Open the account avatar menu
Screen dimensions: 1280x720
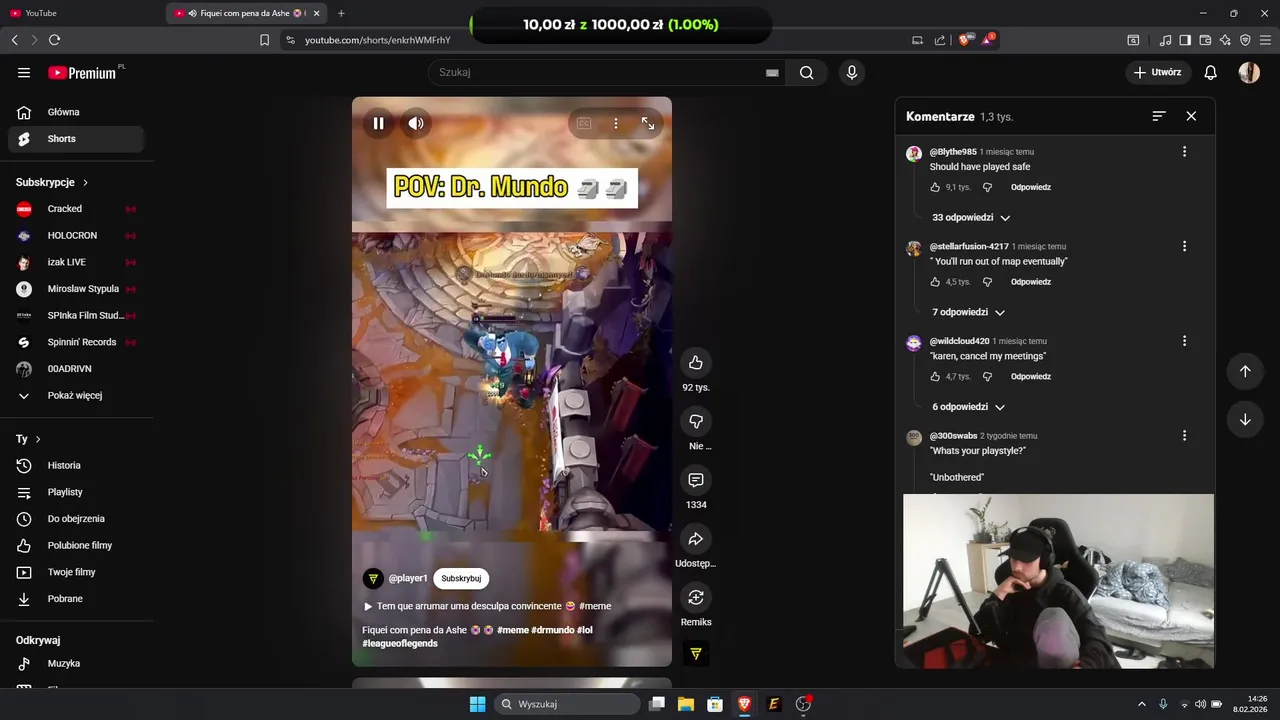coord(1249,72)
